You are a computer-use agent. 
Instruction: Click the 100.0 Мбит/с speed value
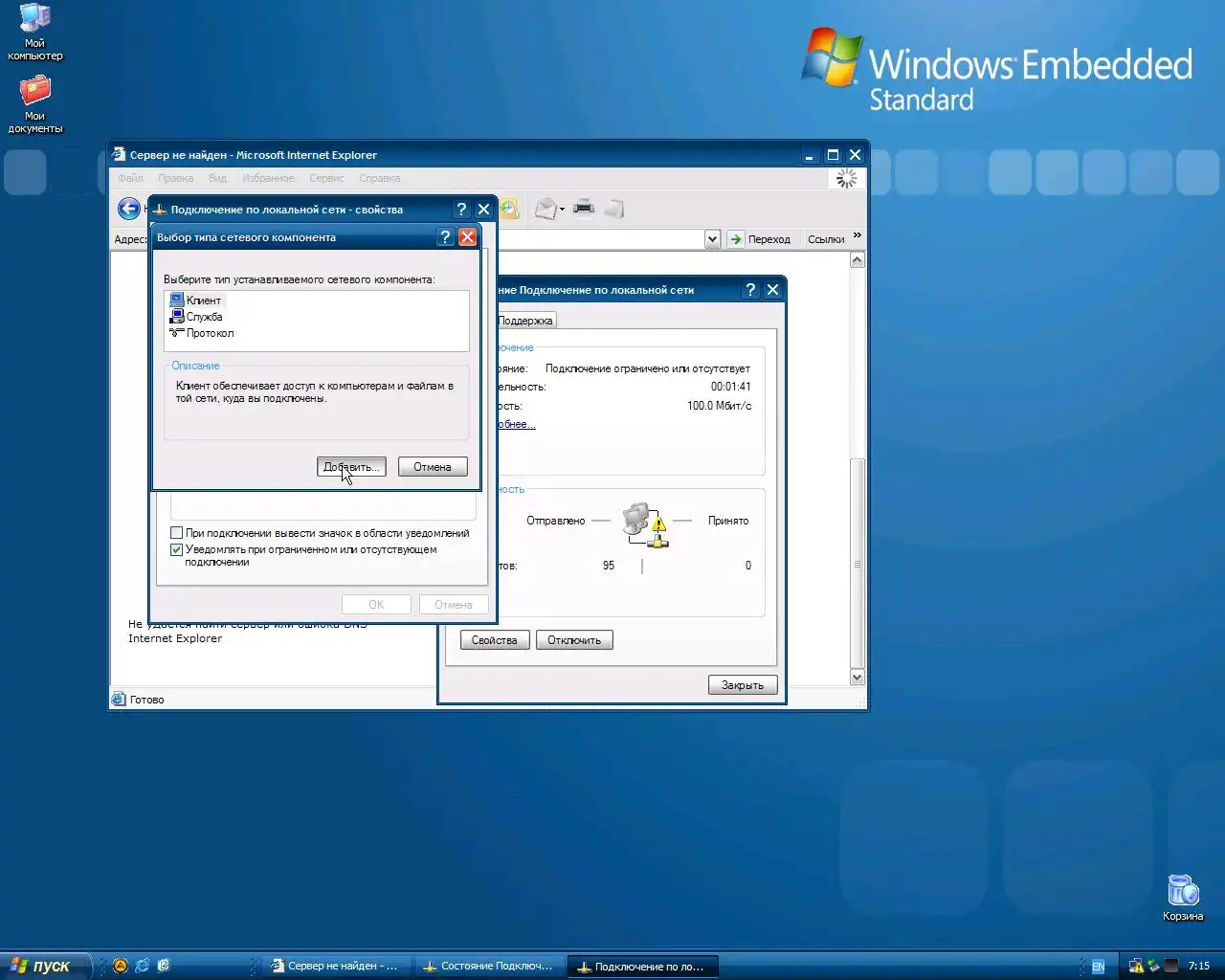coord(719,406)
